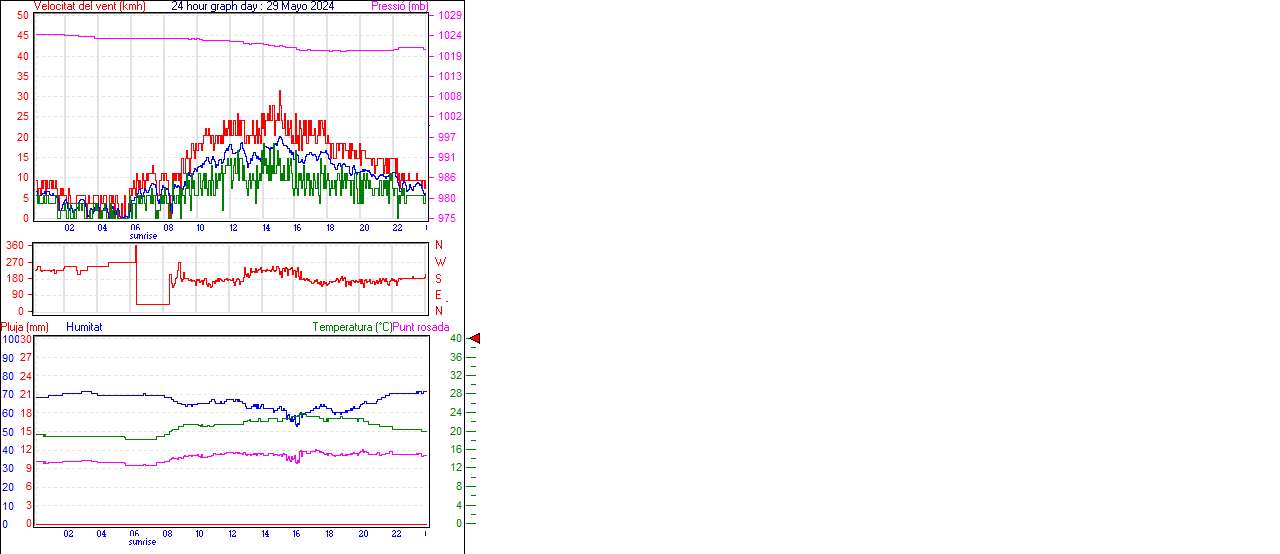1280x554 pixels.
Task: Click the 'sunrise' label under the wind chart
Action: [142, 236]
